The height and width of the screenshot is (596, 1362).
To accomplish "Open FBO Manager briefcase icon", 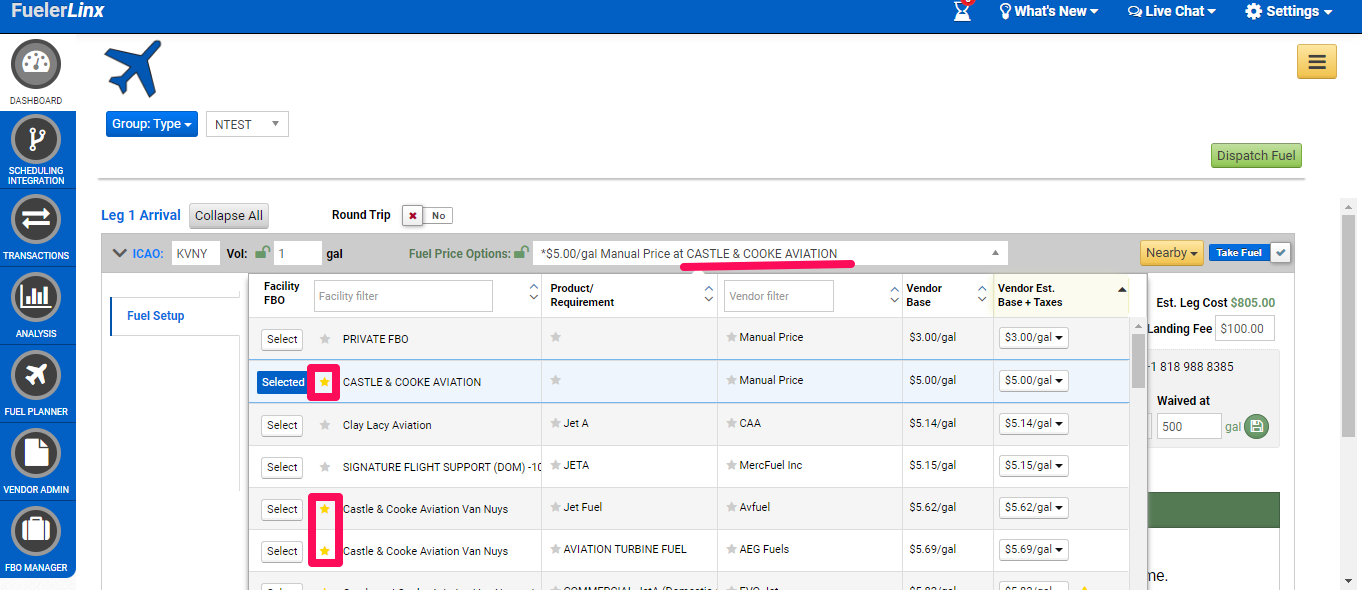I will tap(36, 531).
